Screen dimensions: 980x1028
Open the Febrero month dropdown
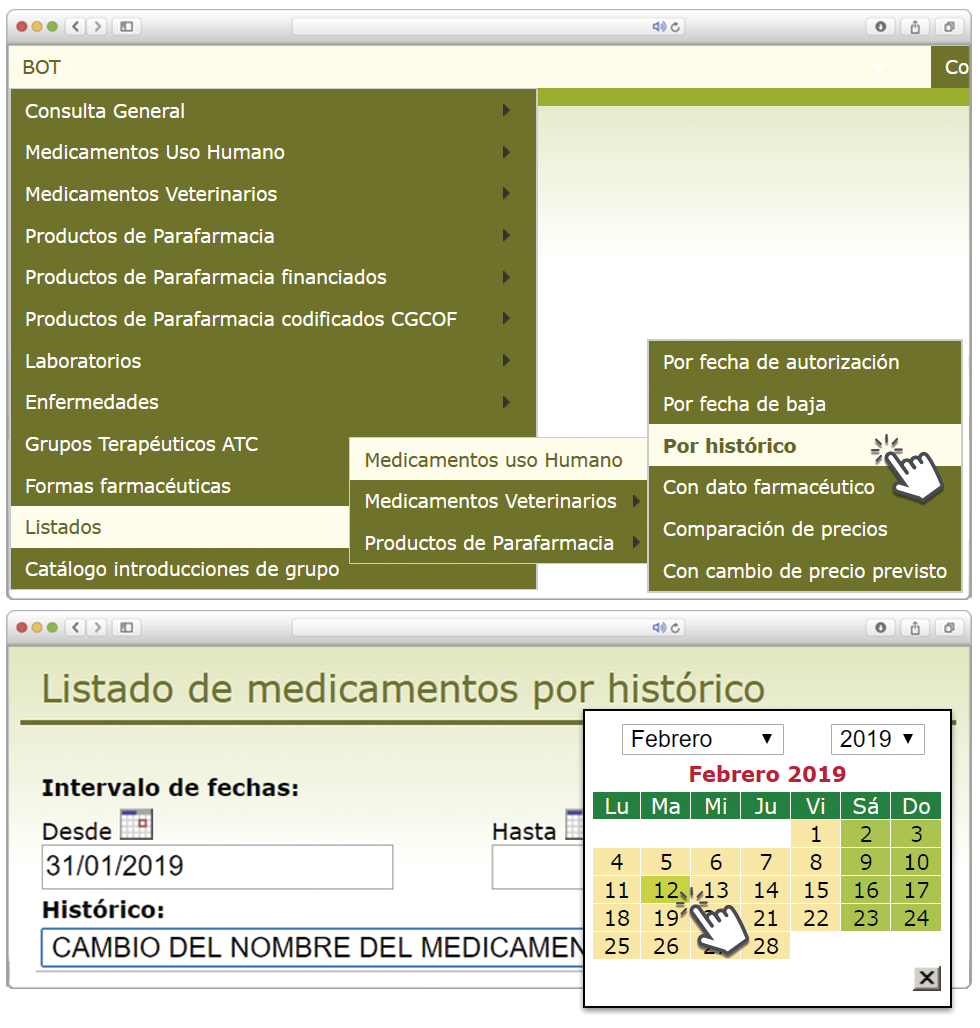[x=702, y=740]
